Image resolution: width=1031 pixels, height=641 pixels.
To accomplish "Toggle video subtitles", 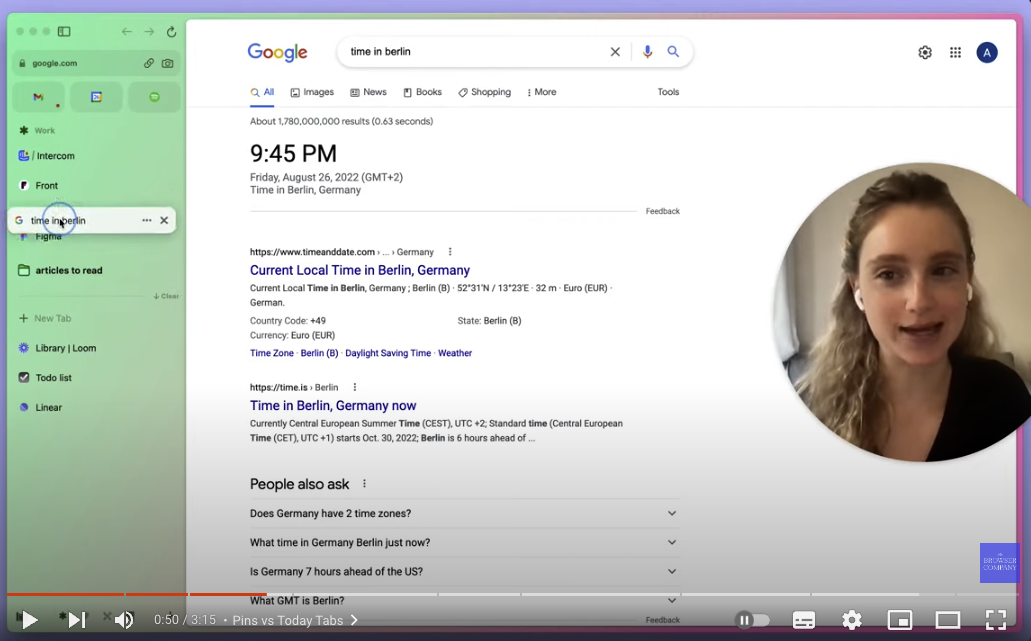I will (804, 619).
